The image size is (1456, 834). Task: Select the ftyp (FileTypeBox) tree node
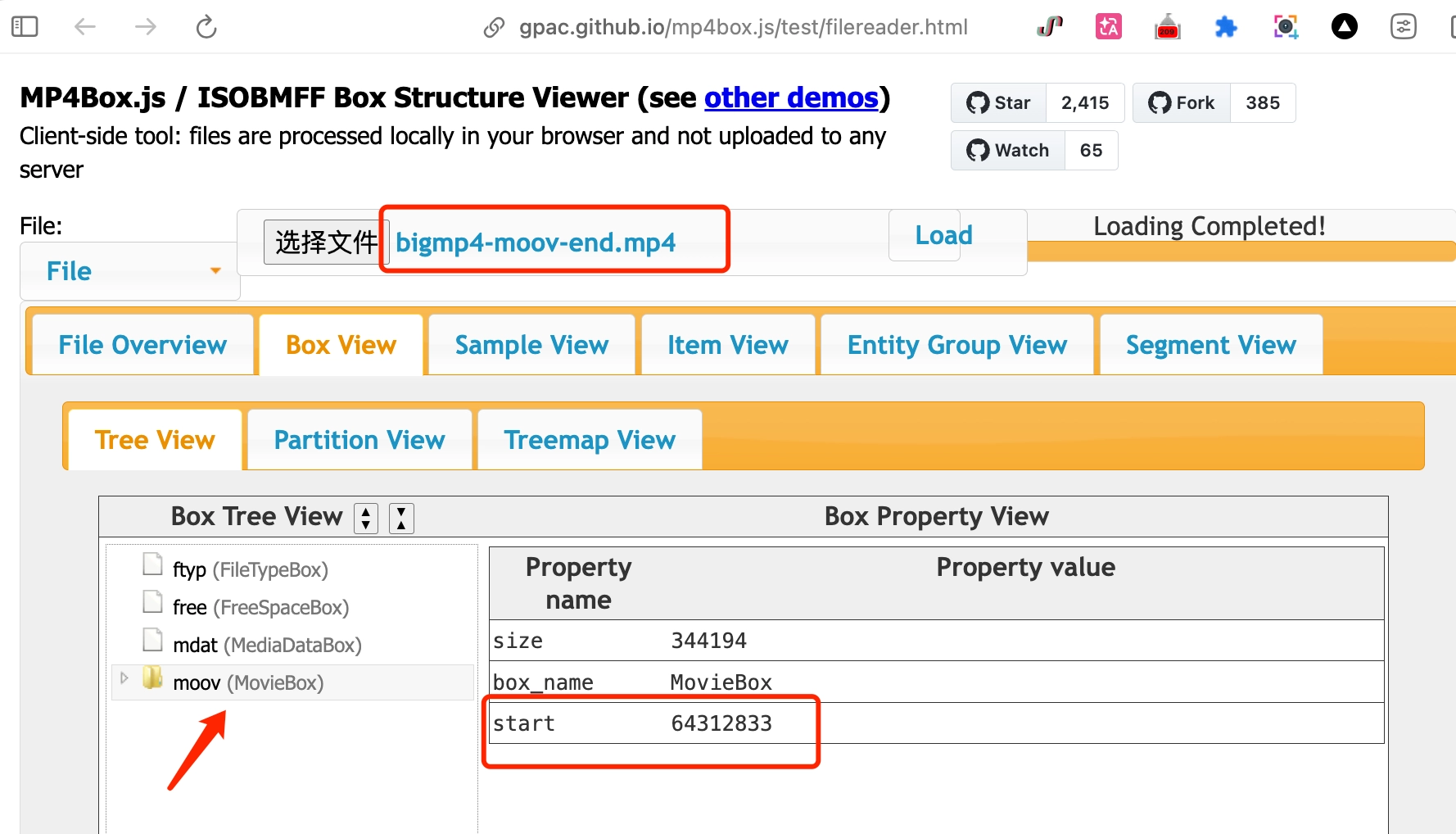251,569
